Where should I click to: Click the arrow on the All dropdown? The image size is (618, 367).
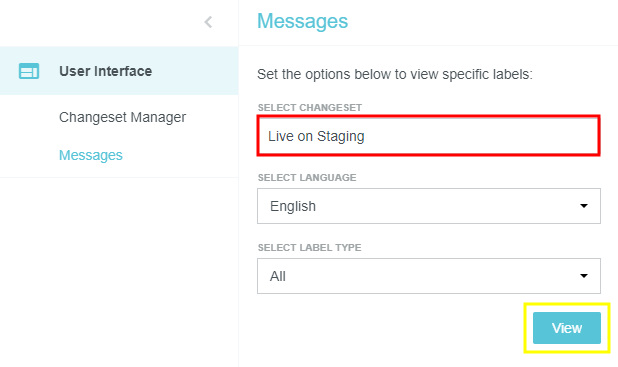click(x=584, y=276)
